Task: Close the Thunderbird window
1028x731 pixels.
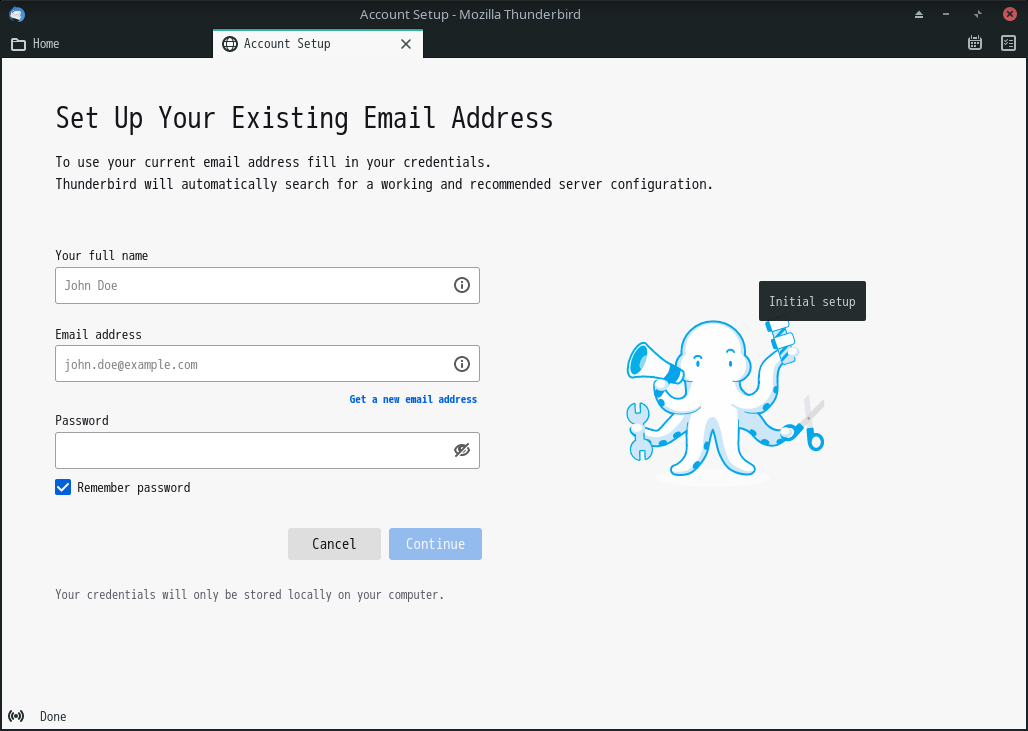Action: coord(1010,14)
